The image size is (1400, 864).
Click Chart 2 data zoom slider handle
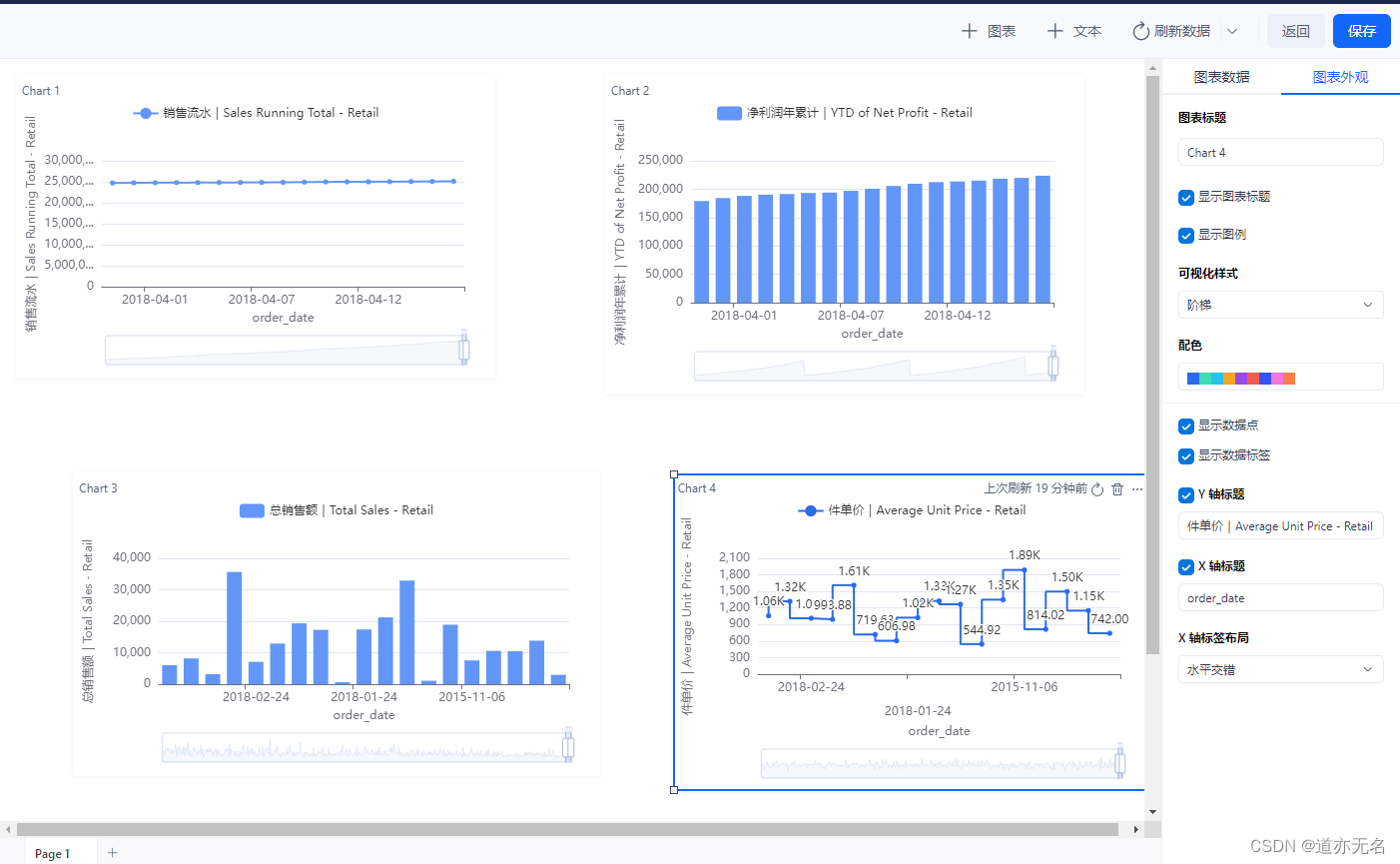(x=1053, y=365)
